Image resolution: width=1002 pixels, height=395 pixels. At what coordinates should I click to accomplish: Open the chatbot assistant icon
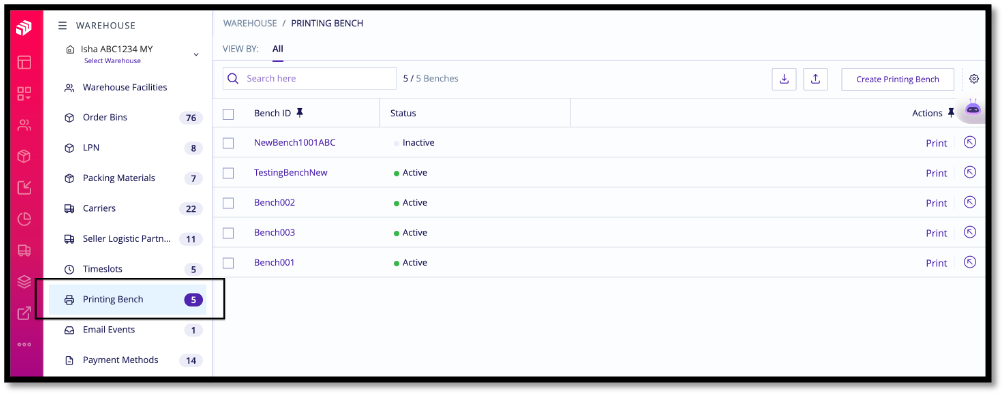(x=973, y=108)
